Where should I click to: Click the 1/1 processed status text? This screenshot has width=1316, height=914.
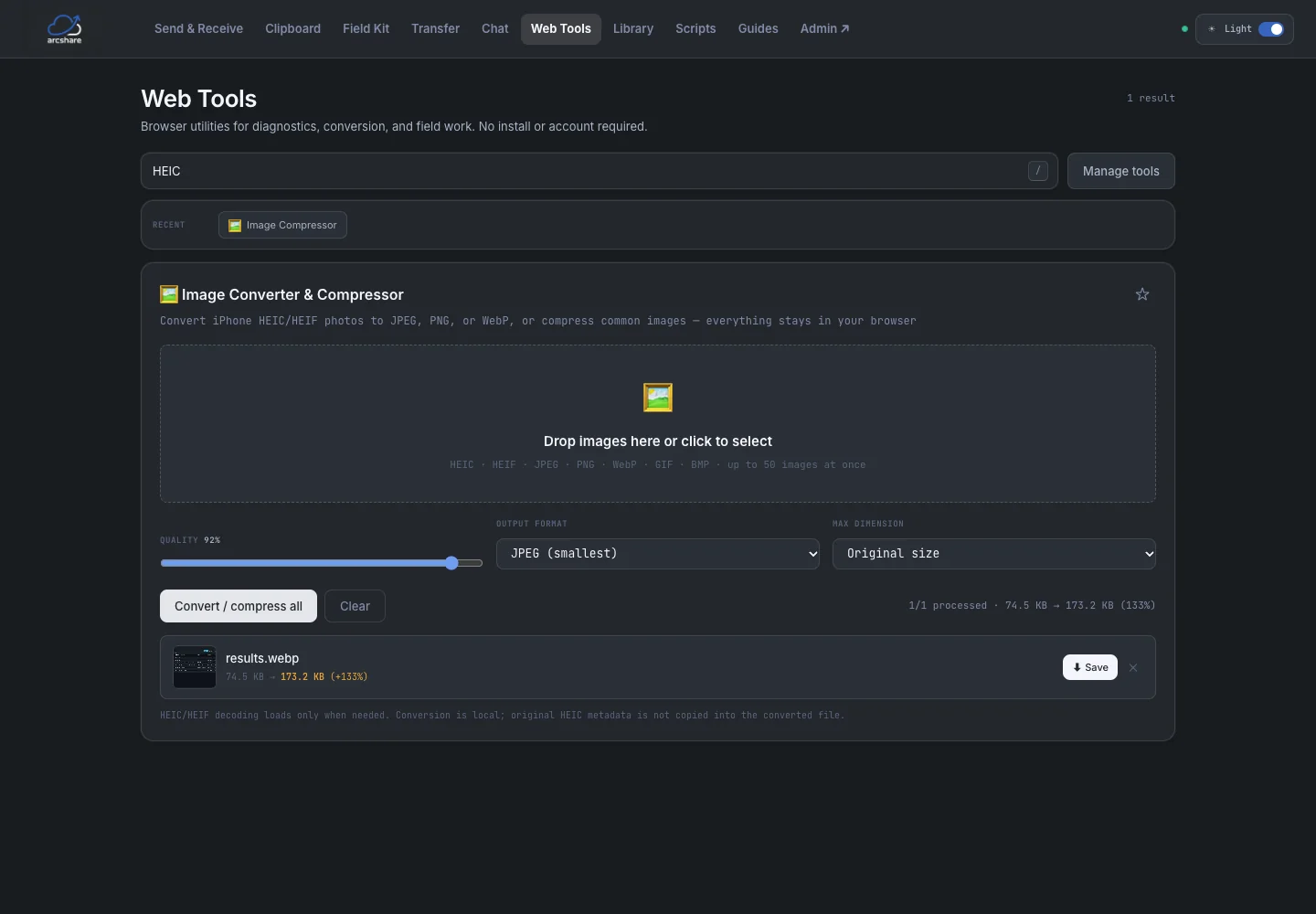(x=1032, y=606)
